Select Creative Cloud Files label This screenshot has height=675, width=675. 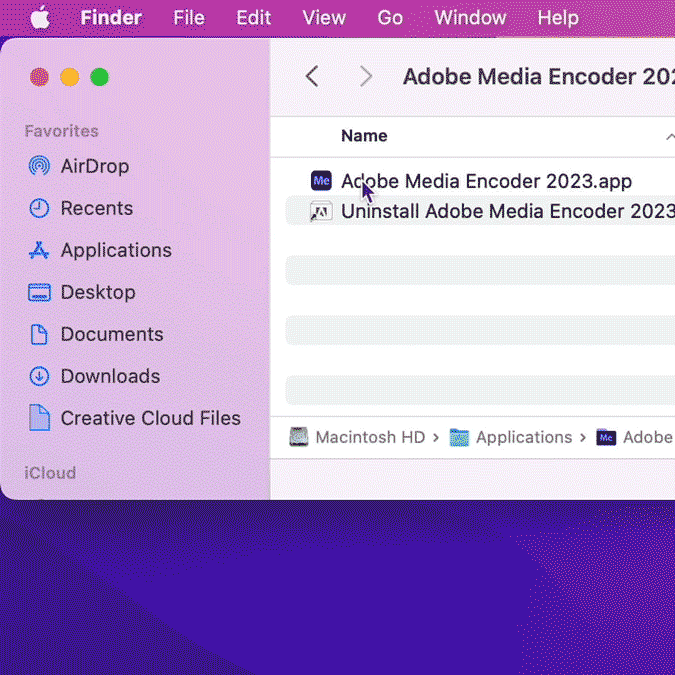(151, 418)
